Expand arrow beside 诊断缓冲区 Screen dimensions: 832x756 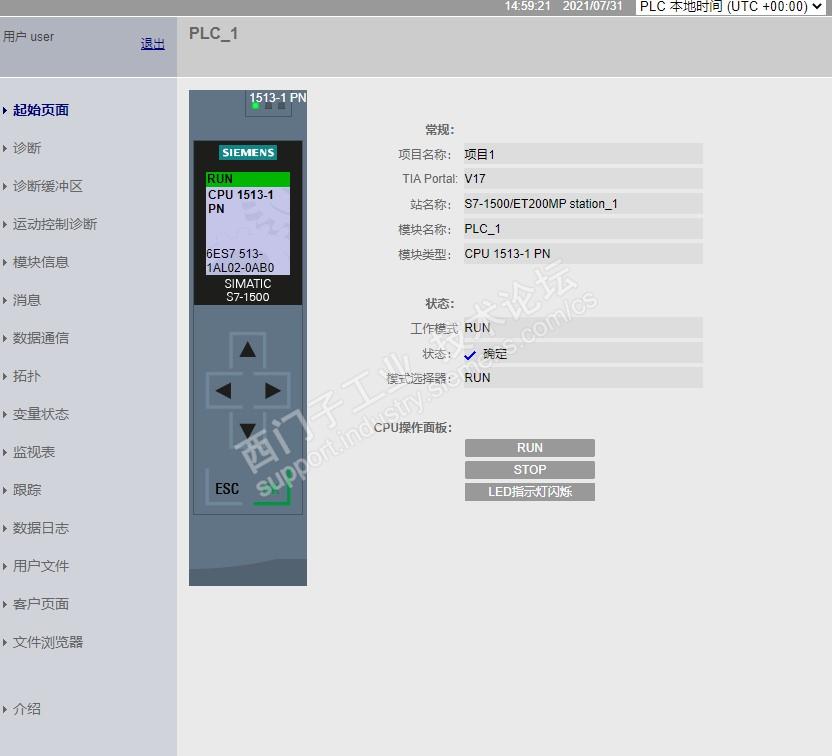(5, 186)
